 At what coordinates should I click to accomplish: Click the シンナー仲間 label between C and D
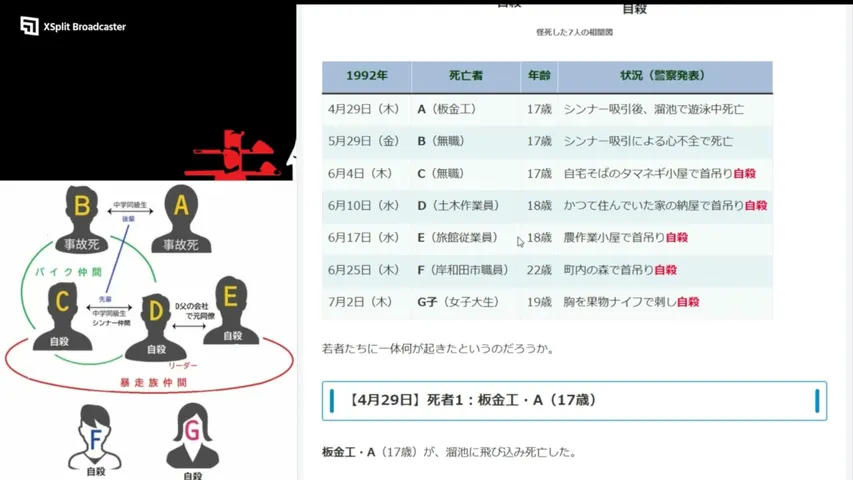[111, 323]
